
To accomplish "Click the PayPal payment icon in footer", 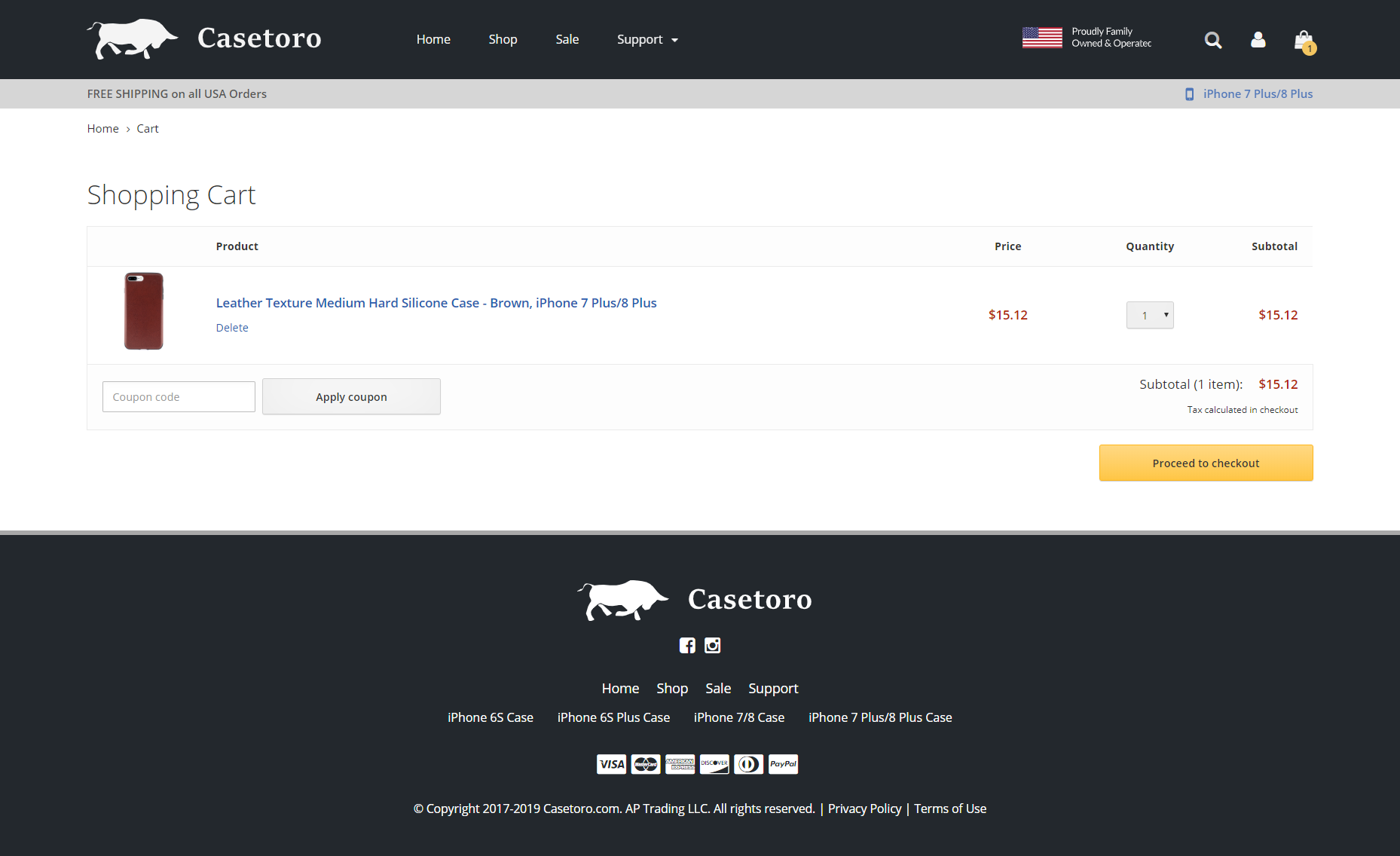I will 783,764.
